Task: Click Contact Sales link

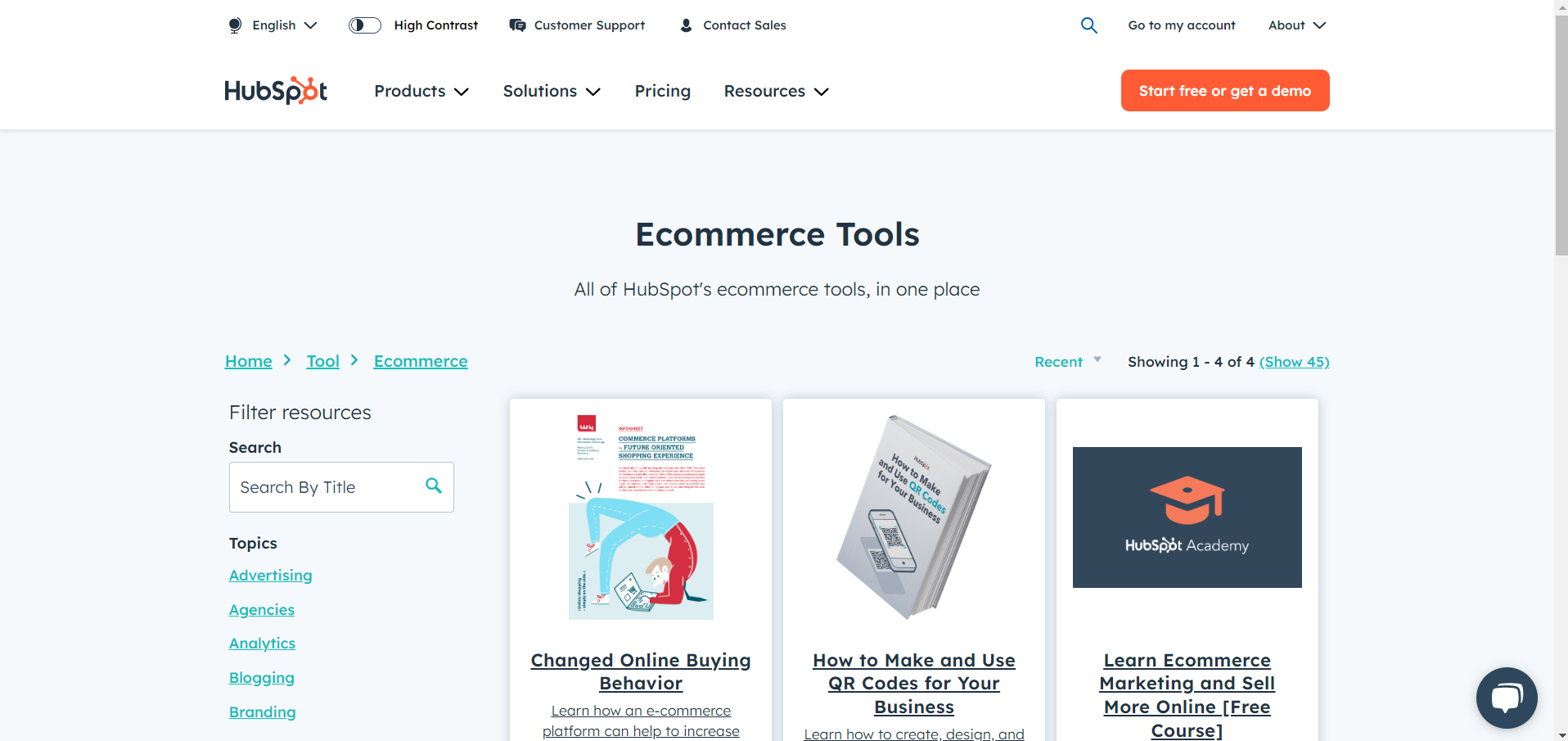Action: [744, 25]
